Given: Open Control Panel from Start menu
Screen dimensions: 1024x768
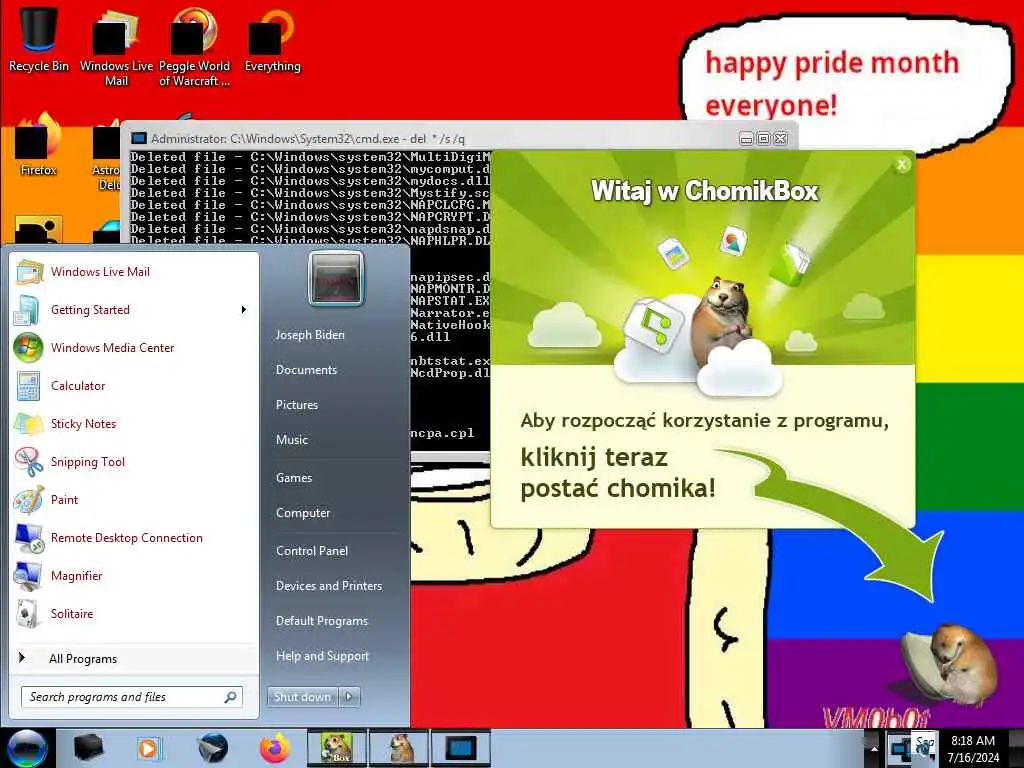Looking at the screenshot, I should coord(312,551).
